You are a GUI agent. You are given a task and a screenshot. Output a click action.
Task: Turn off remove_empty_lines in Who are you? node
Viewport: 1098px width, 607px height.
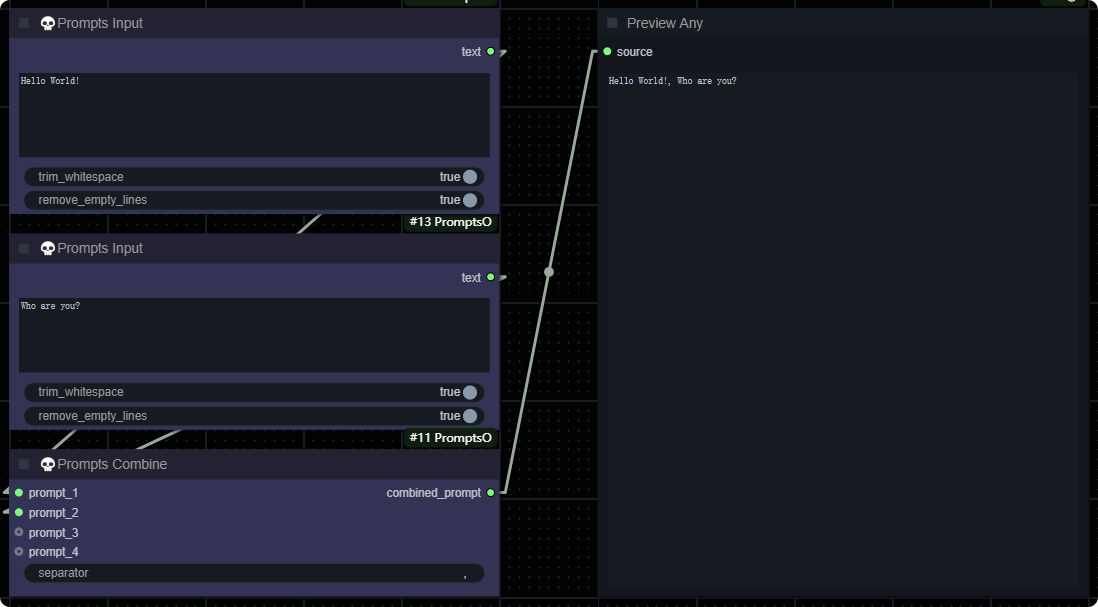point(469,416)
